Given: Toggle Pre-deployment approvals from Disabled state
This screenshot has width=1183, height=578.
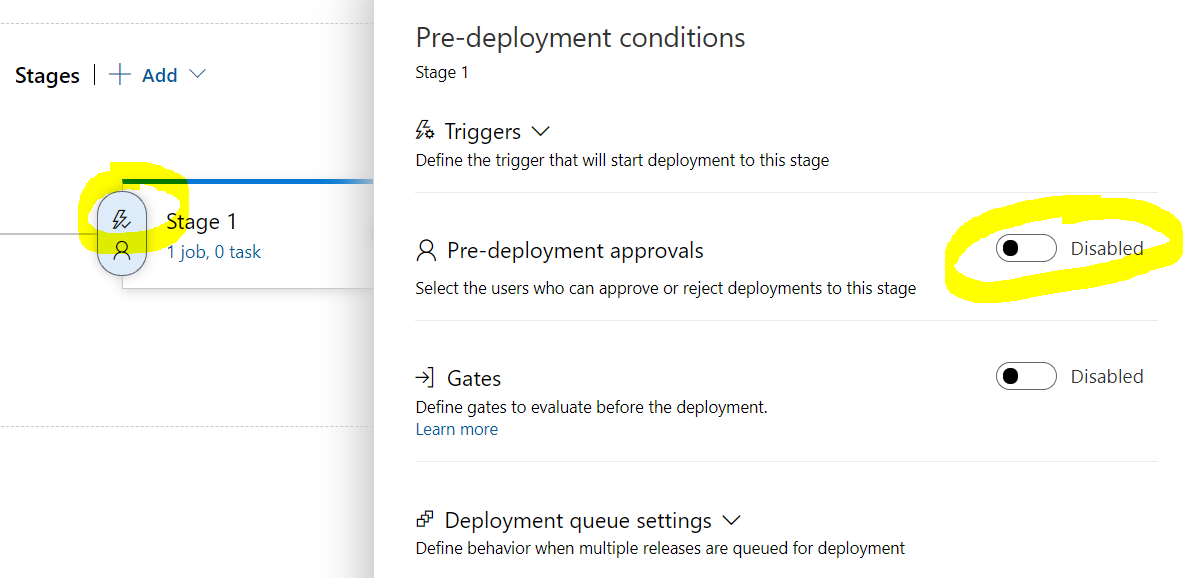Looking at the screenshot, I should coord(1026,248).
